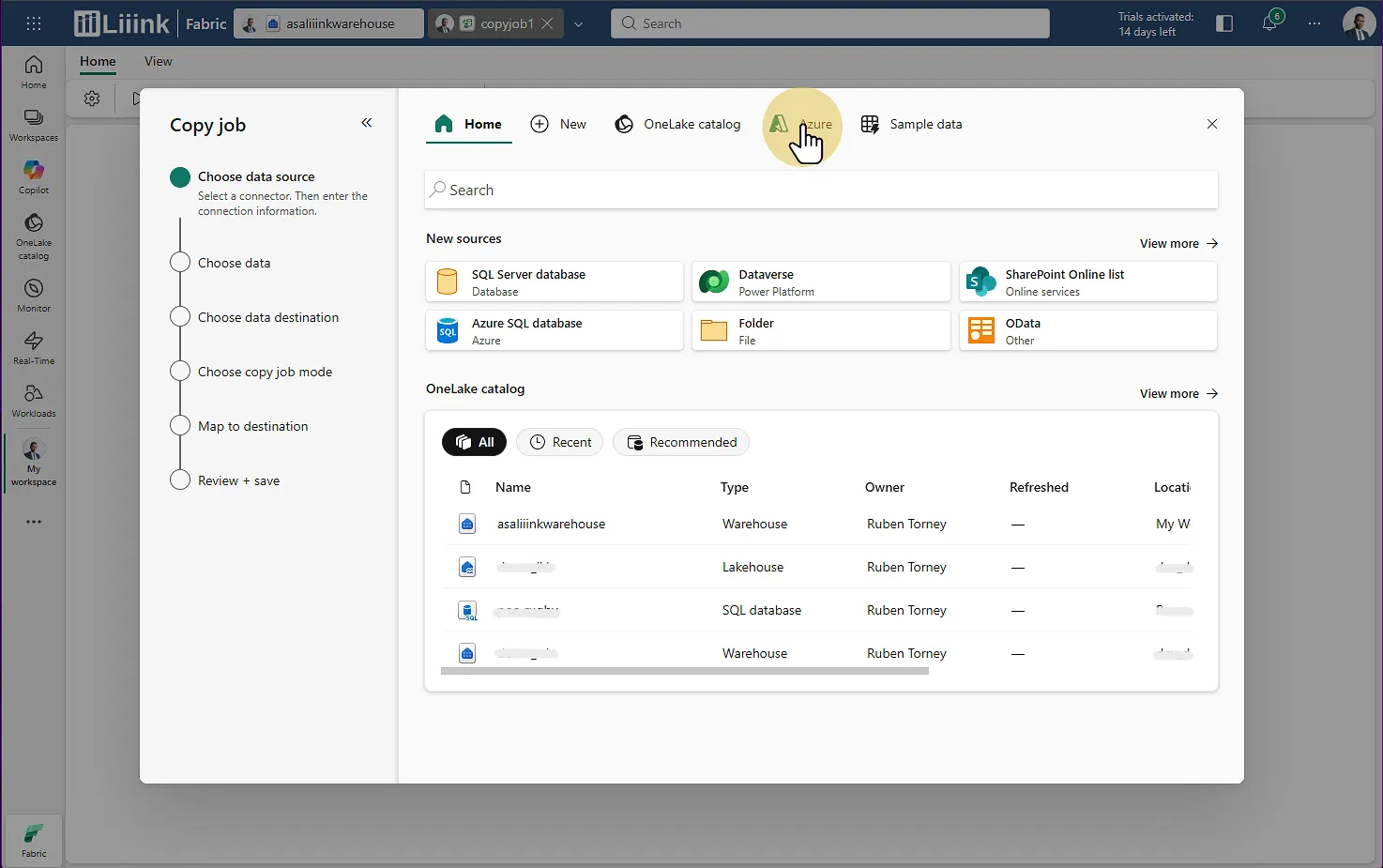Click the notifications bell icon
The height and width of the screenshot is (868, 1383).
click(x=1269, y=23)
